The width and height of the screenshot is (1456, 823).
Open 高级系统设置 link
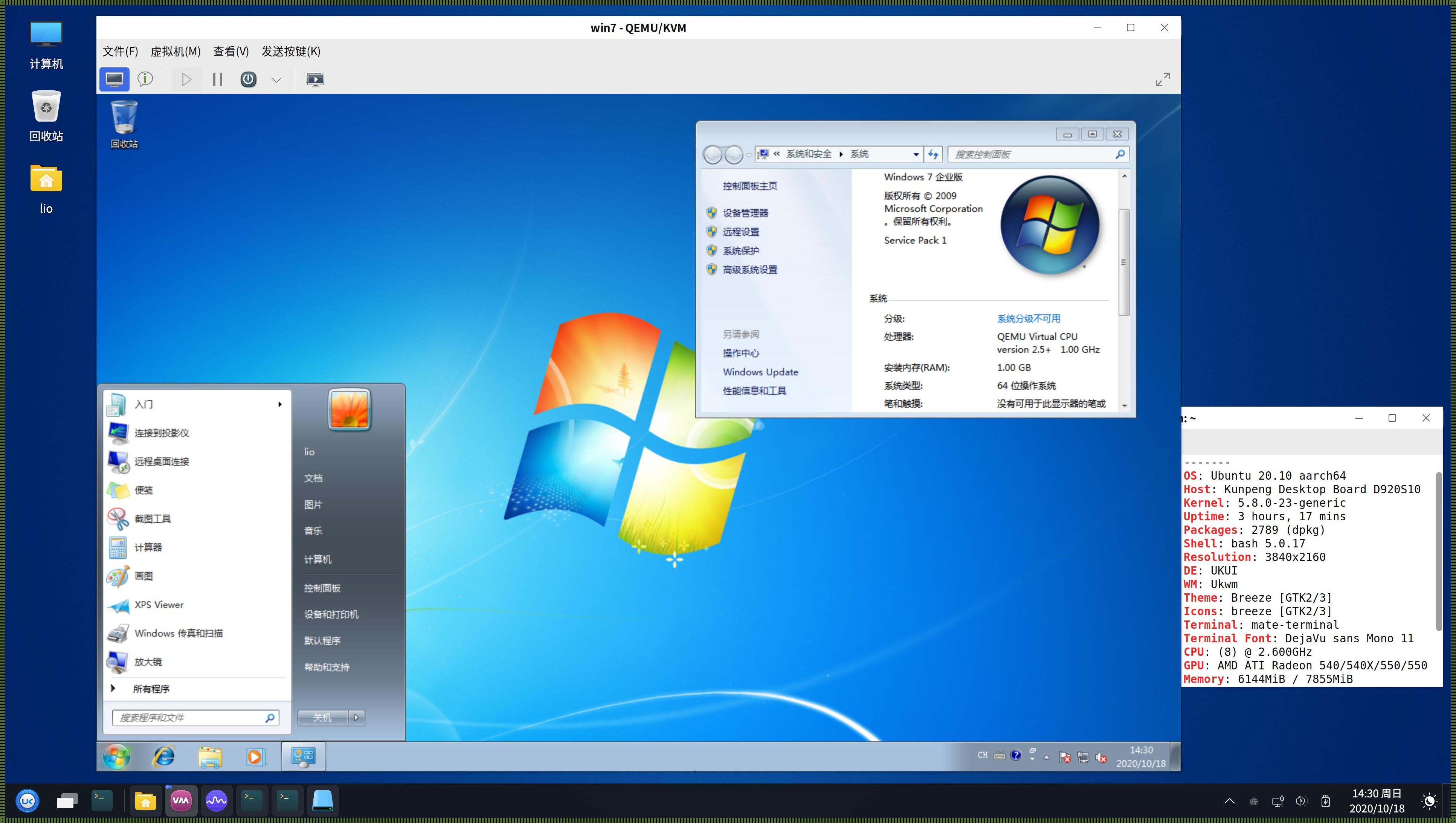pyautogui.click(x=750, y=270)
